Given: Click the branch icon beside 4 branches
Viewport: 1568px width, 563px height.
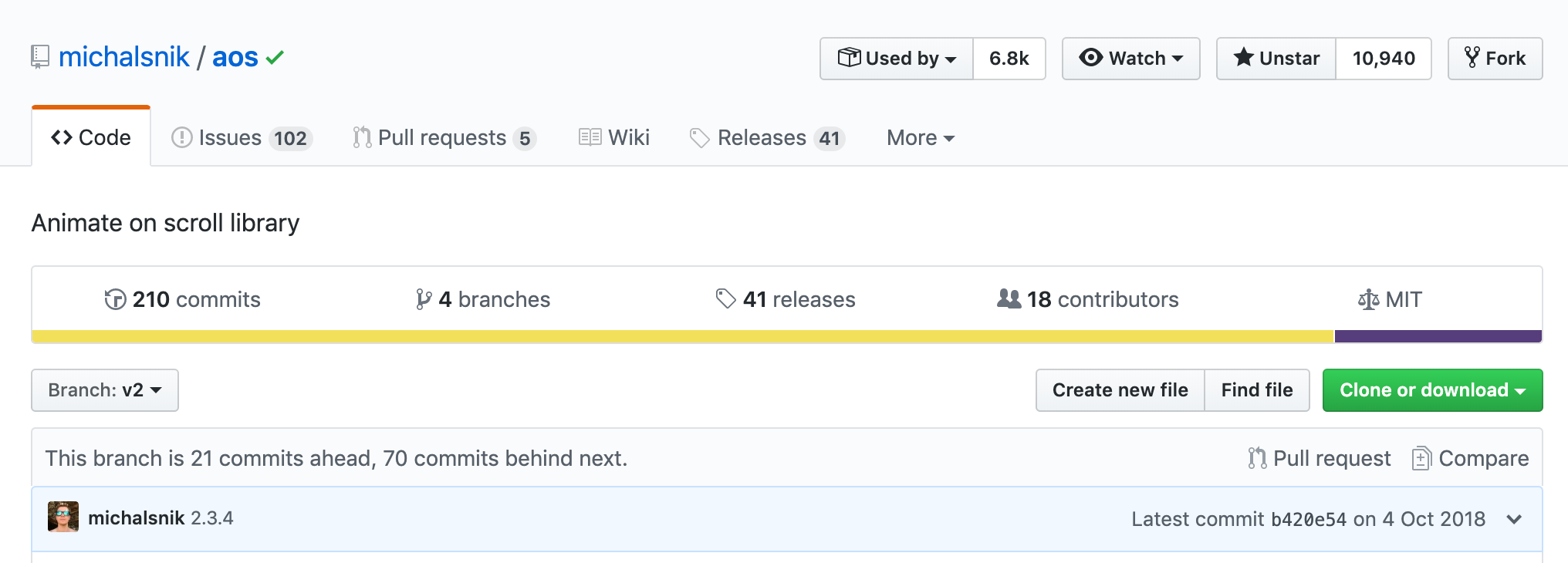Looking at the screenshot, I should [423, 299].
